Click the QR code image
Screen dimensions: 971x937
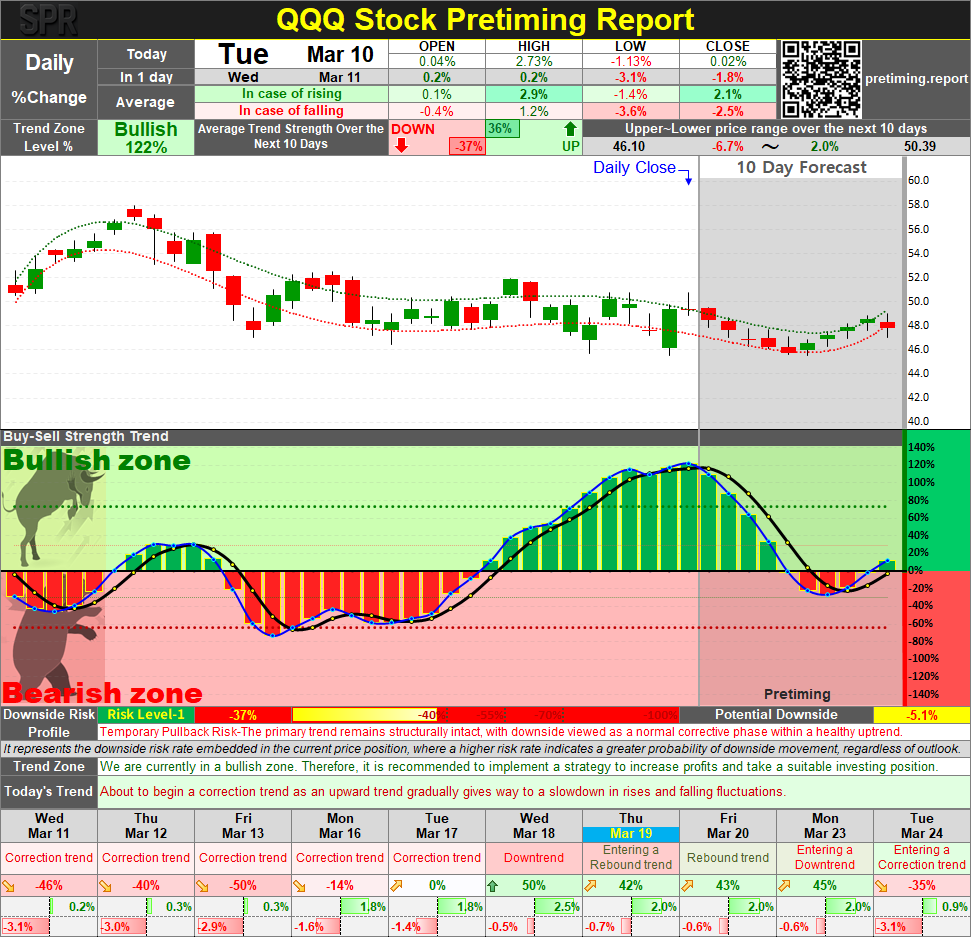[821, 79]
